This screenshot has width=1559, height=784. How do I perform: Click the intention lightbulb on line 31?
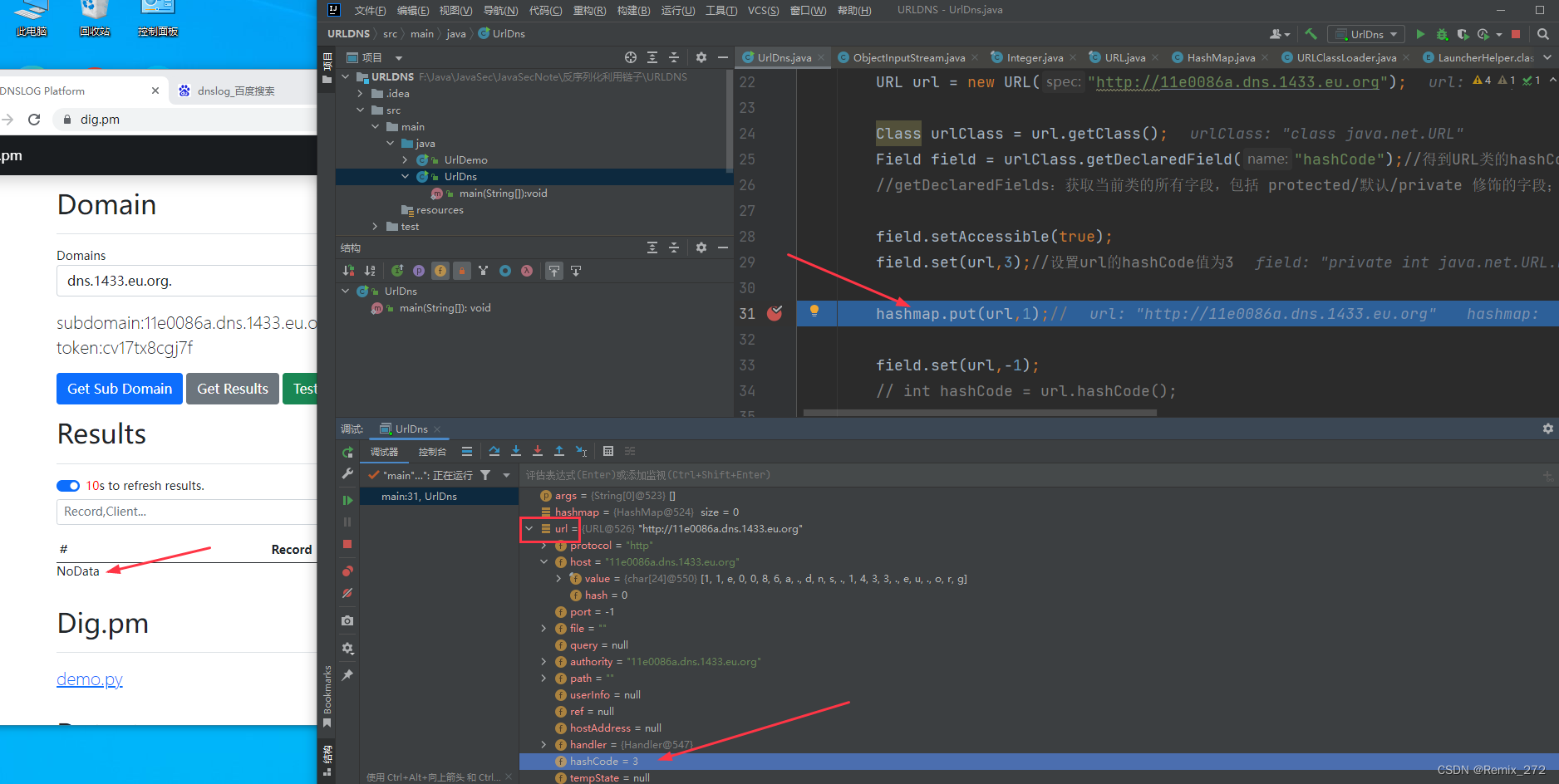click(x=814, y=311)
